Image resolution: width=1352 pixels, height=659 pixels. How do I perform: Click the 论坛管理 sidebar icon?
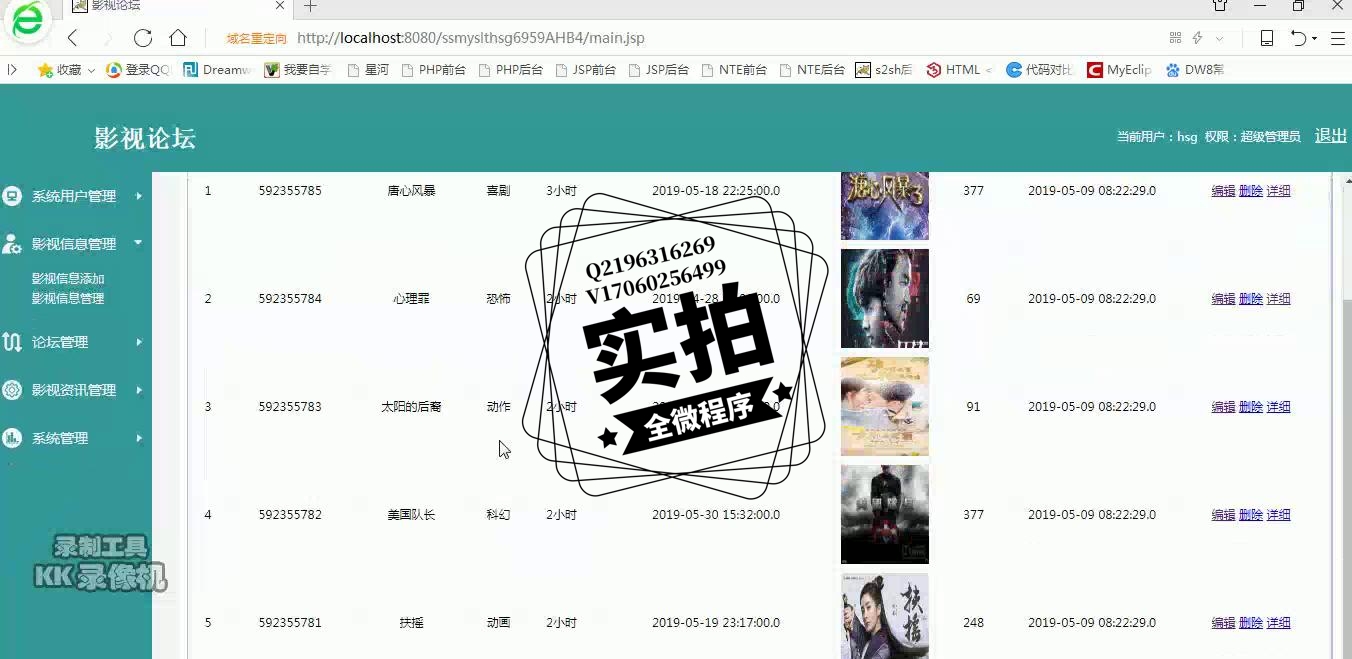[12, 342]
